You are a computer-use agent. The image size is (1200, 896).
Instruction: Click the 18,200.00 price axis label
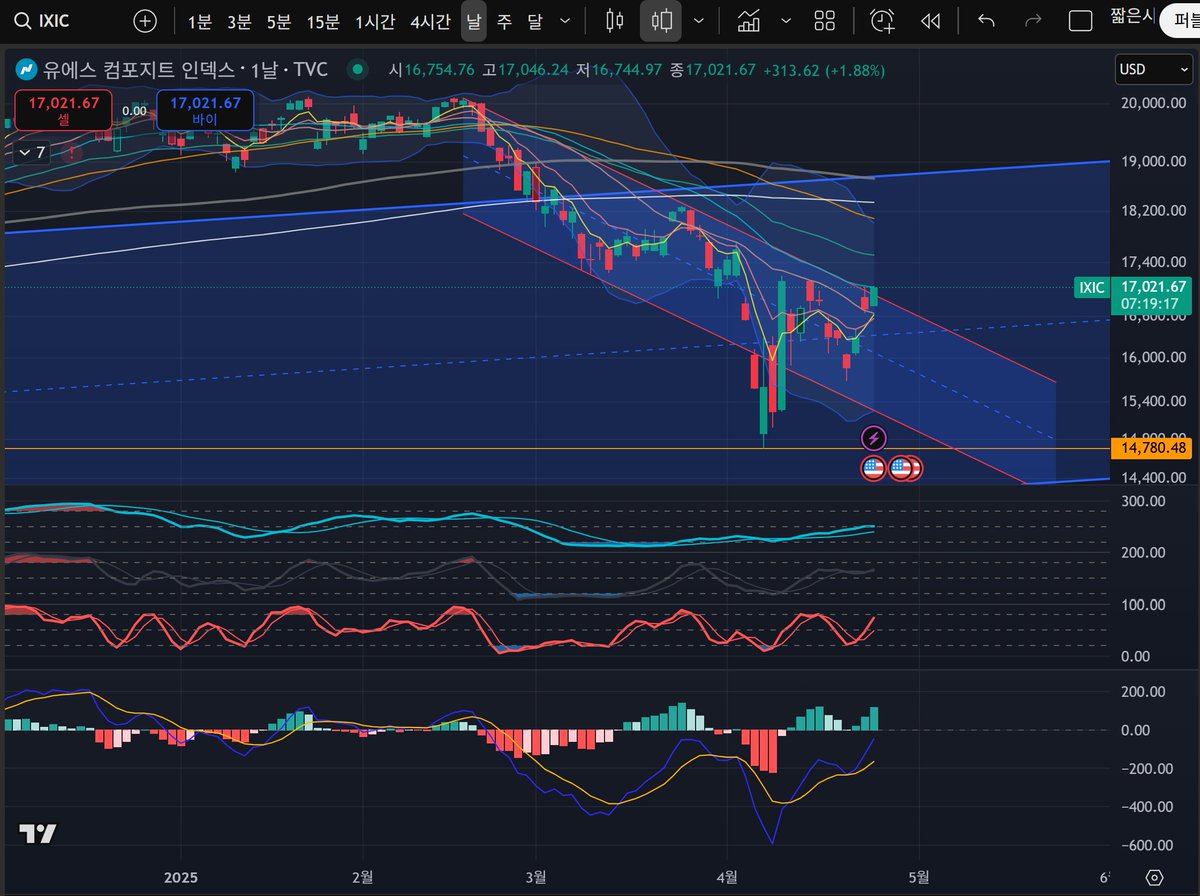click(x=1152, y=211)
